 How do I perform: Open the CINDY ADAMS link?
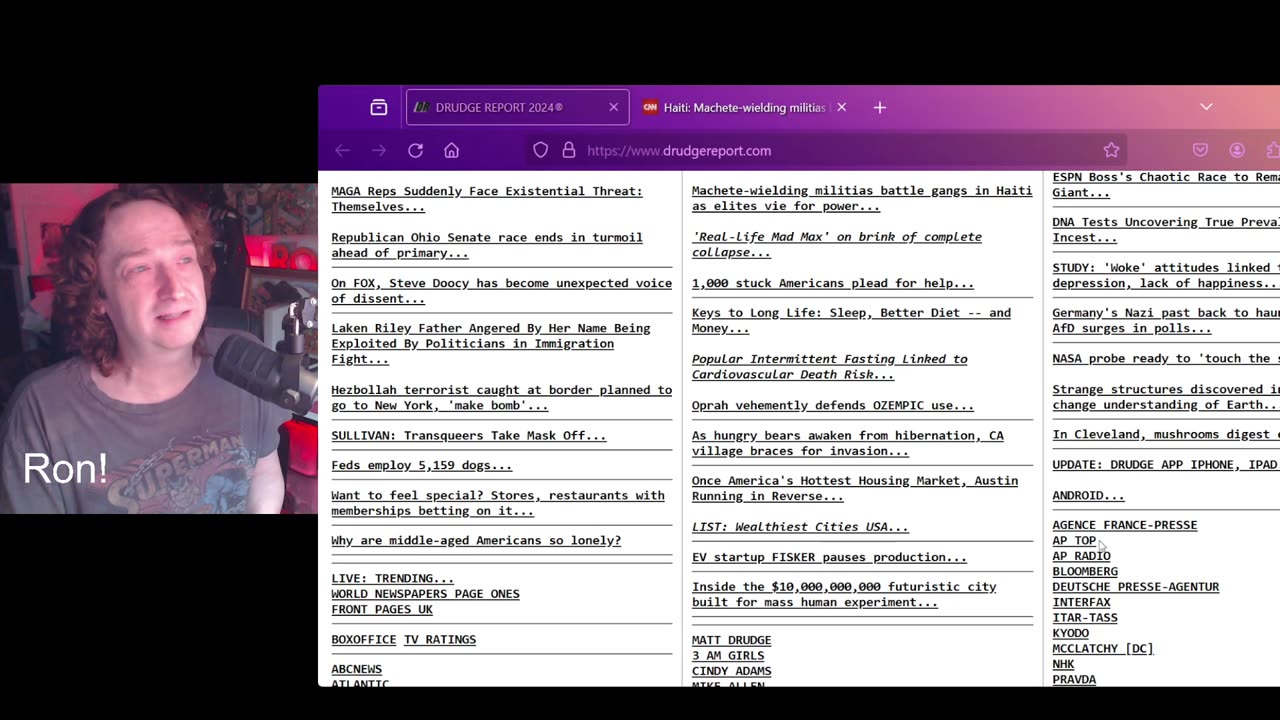click(x=731, y=671)
